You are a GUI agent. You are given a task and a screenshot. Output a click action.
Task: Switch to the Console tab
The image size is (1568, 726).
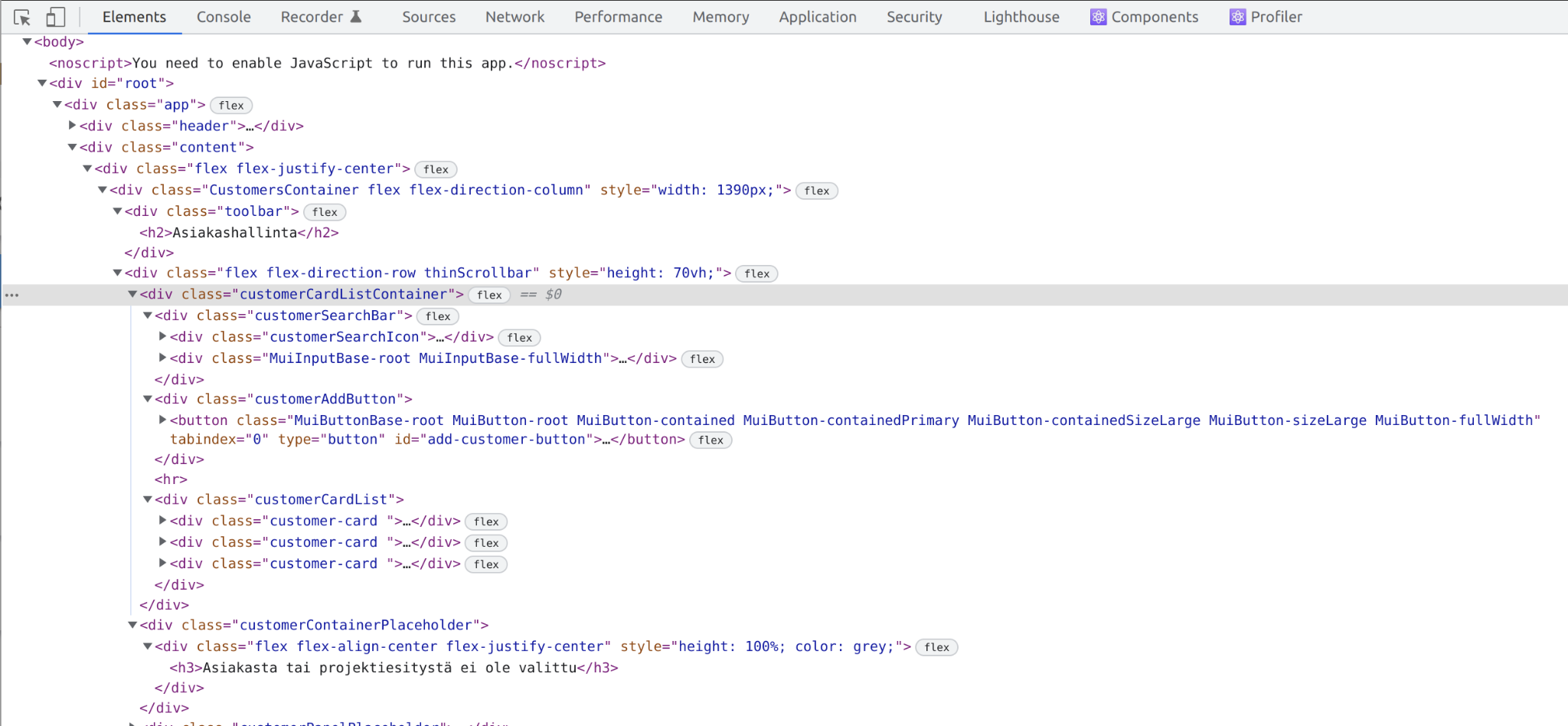(224, 17)
